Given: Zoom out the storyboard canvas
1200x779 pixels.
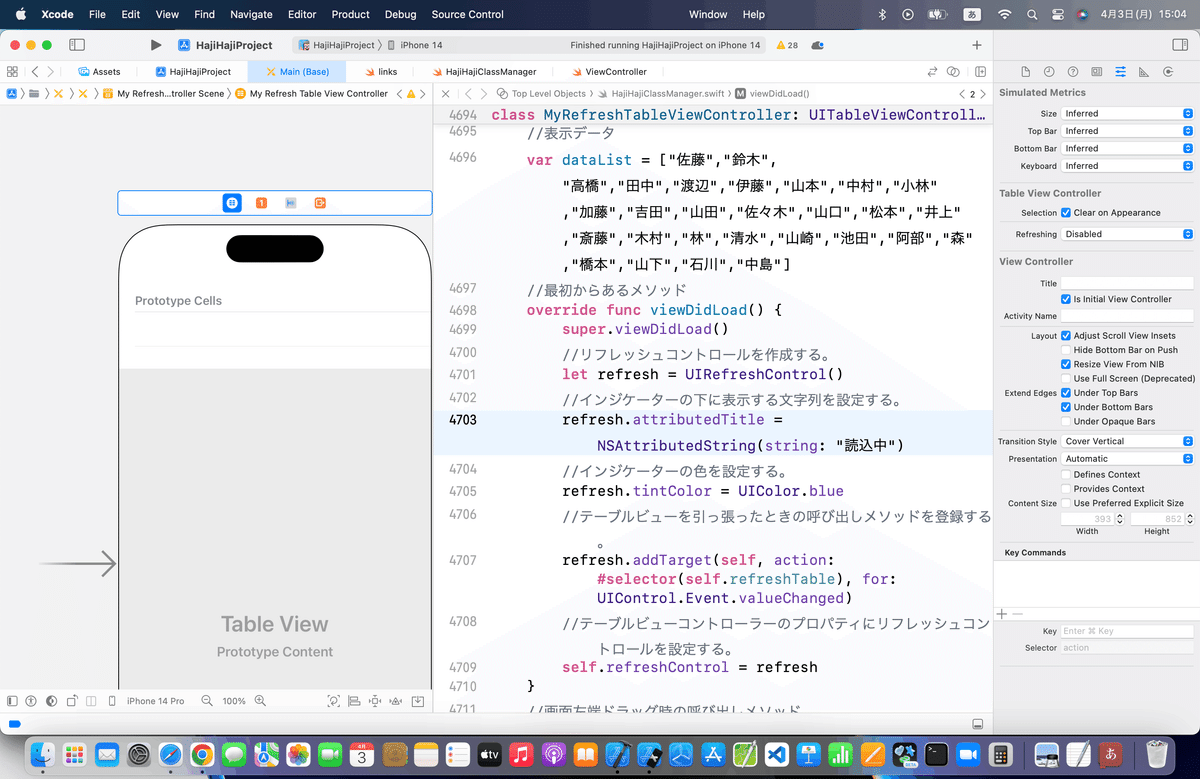Looking at the screenshot, I should 207,701.
